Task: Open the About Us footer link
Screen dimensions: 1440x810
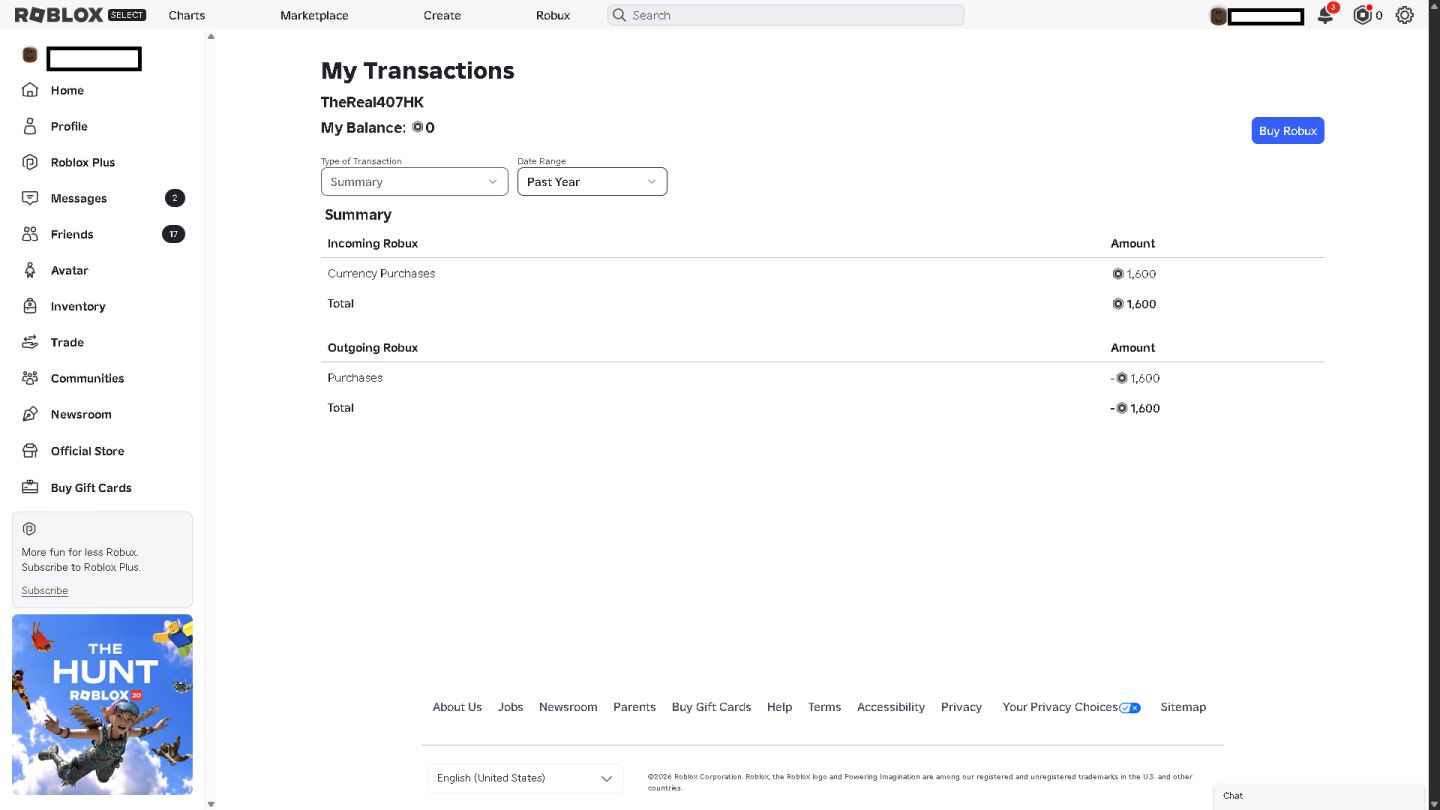Action: click(457, 707)
